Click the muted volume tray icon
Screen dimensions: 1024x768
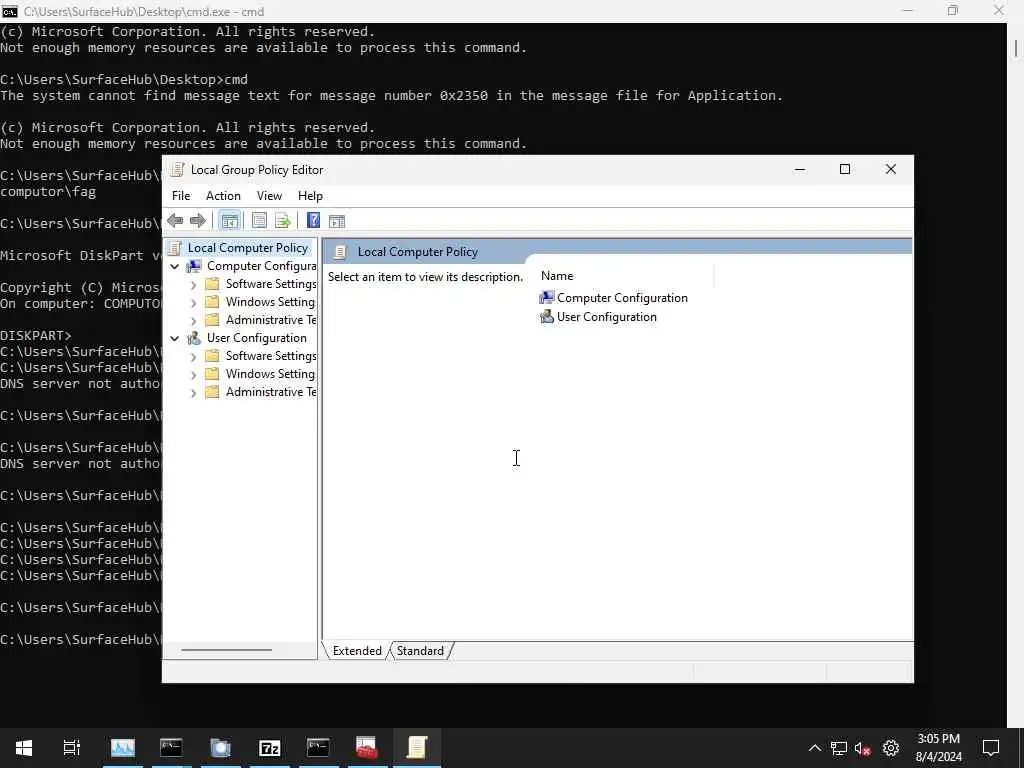863,748
